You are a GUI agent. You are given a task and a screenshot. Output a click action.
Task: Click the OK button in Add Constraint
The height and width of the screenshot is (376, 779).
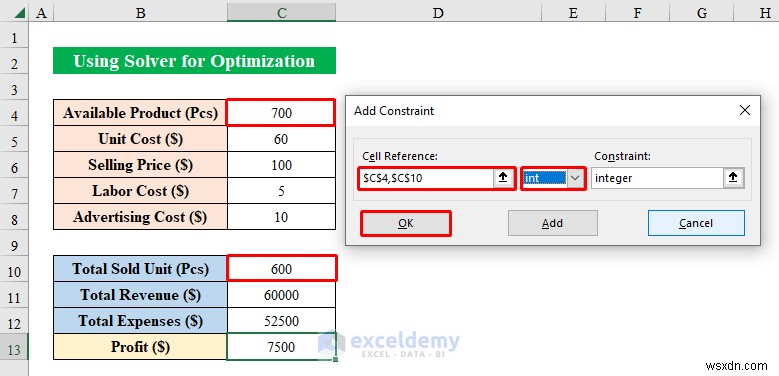pos(405,224)
